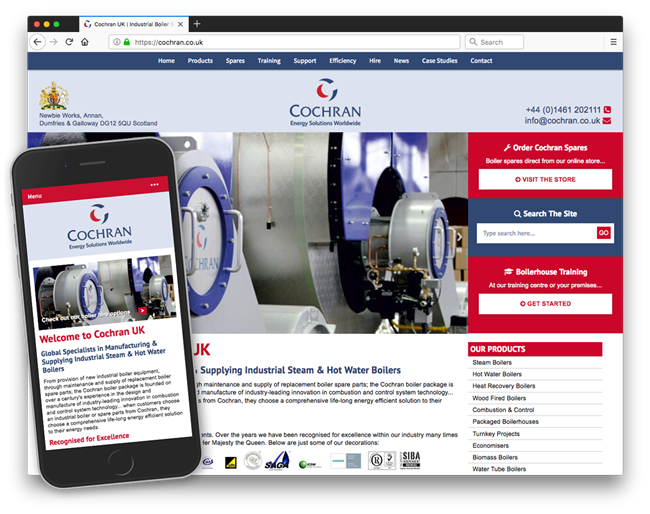Viewport: 650px width, 514px height.
Task: Open the Products menu item
Action: click(200, 61)
